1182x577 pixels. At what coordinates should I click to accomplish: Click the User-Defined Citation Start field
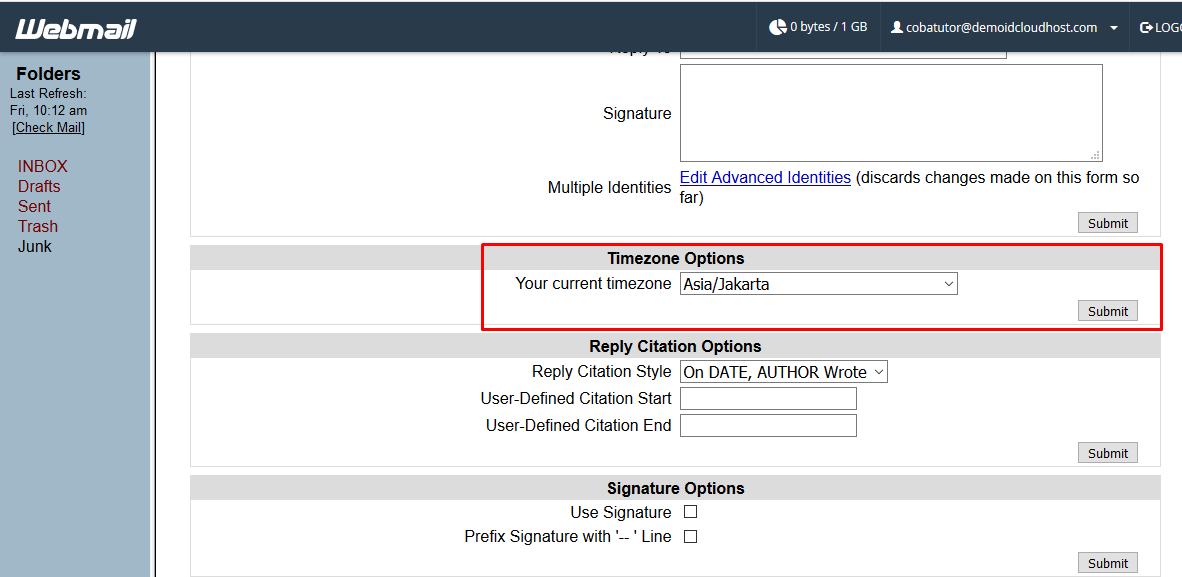(x=767, y=398)
